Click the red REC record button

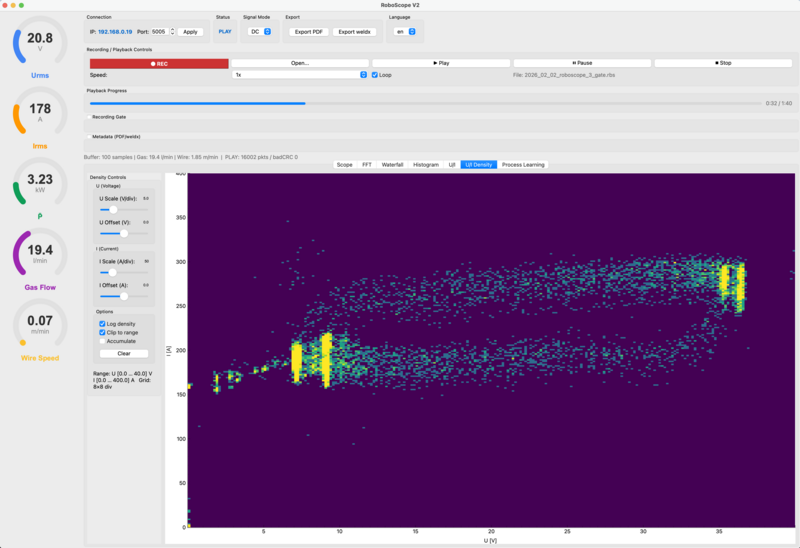158,63
